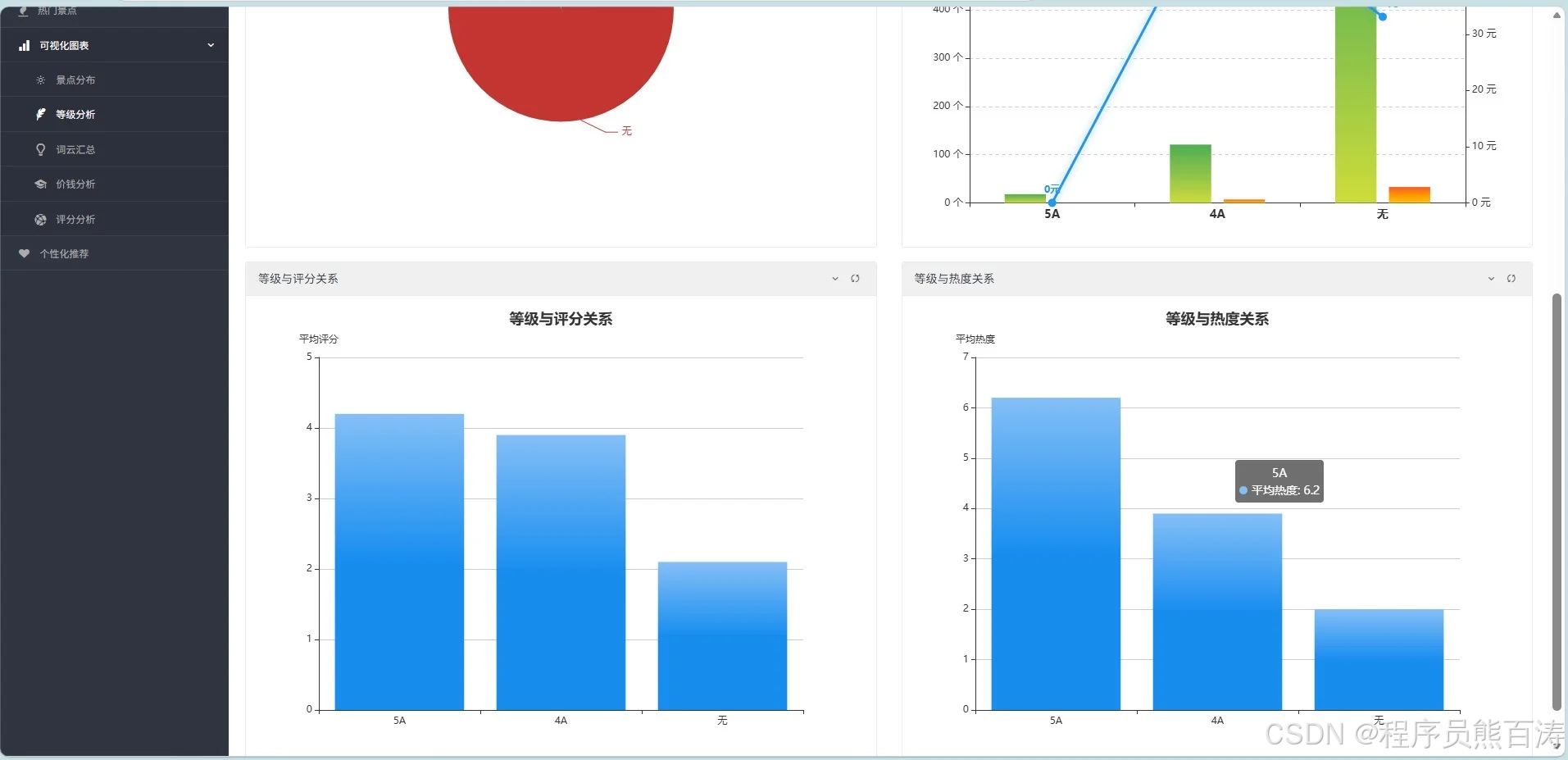
Task: Click the 5A x-axis label under 等级与评分关系
Action: coord(399,721)
